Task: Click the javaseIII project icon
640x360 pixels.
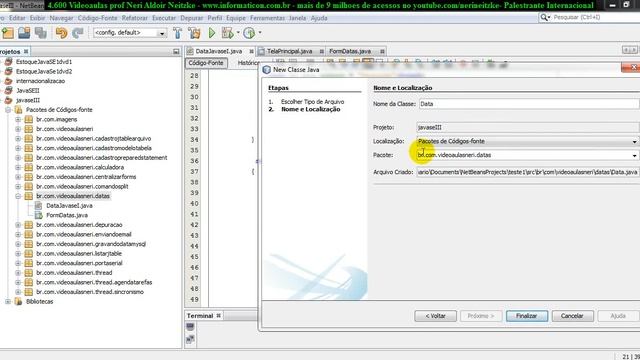Action: click(9, 100)
